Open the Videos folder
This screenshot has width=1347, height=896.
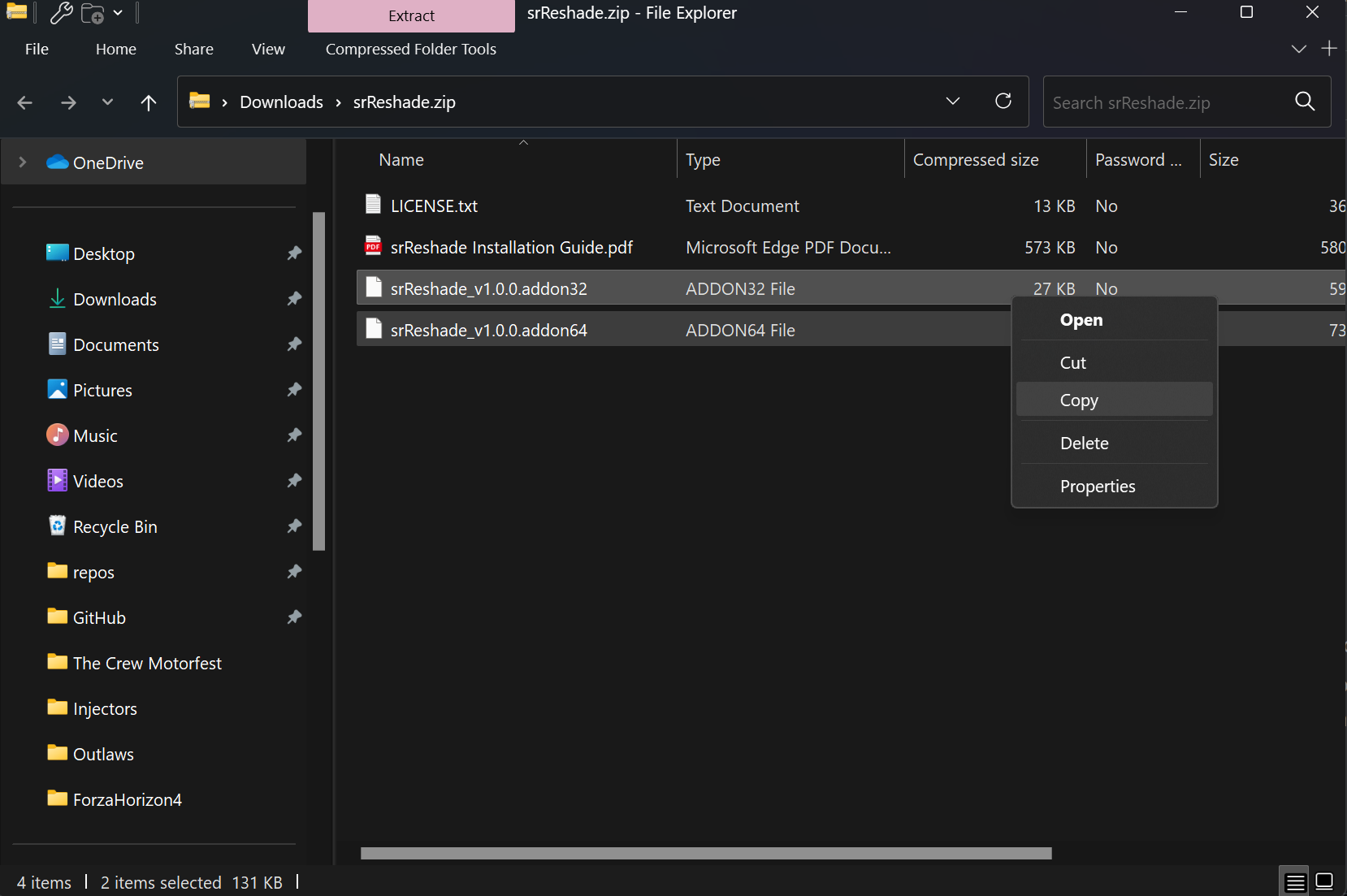point(85,481)
